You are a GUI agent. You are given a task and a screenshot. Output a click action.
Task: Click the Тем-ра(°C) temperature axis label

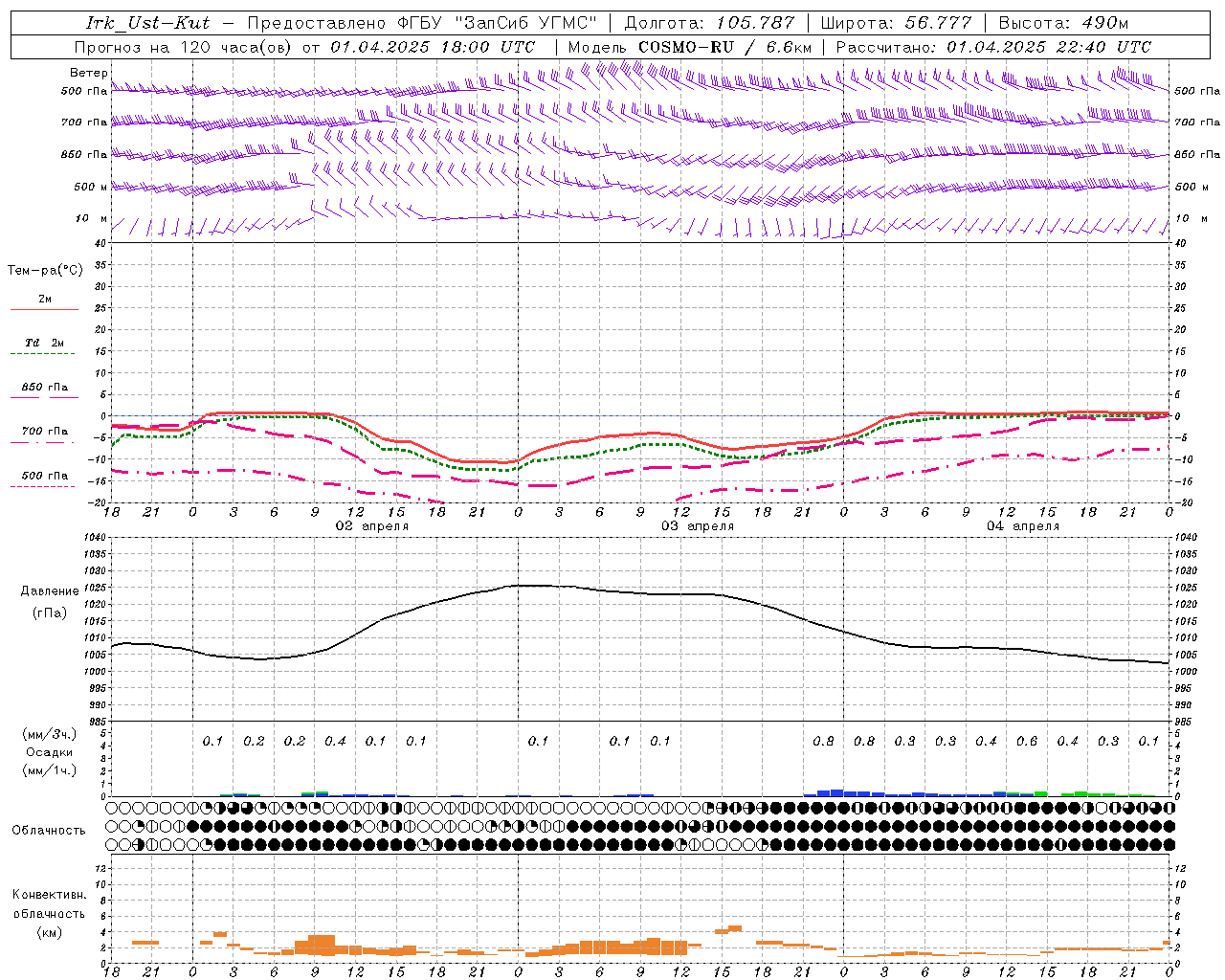tap(45, 271)
